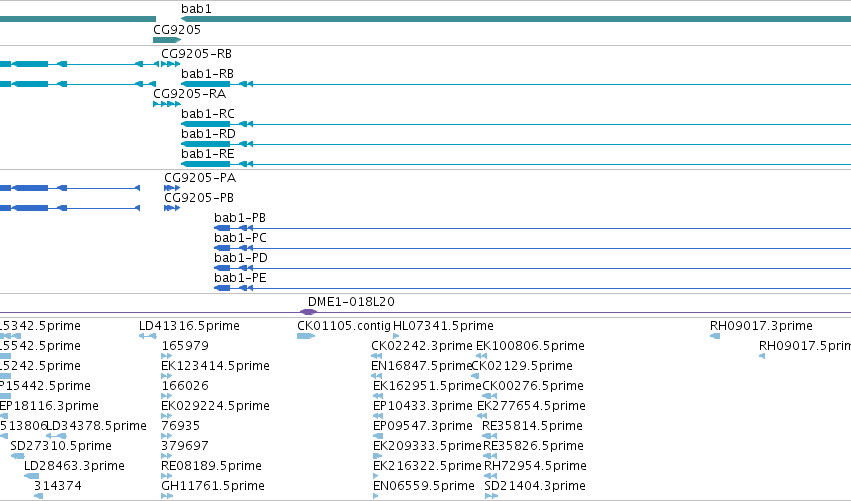Select the bab1-RC transcript label
The width and height of the screenshot is (851, 501).
[x=208, y=114]
